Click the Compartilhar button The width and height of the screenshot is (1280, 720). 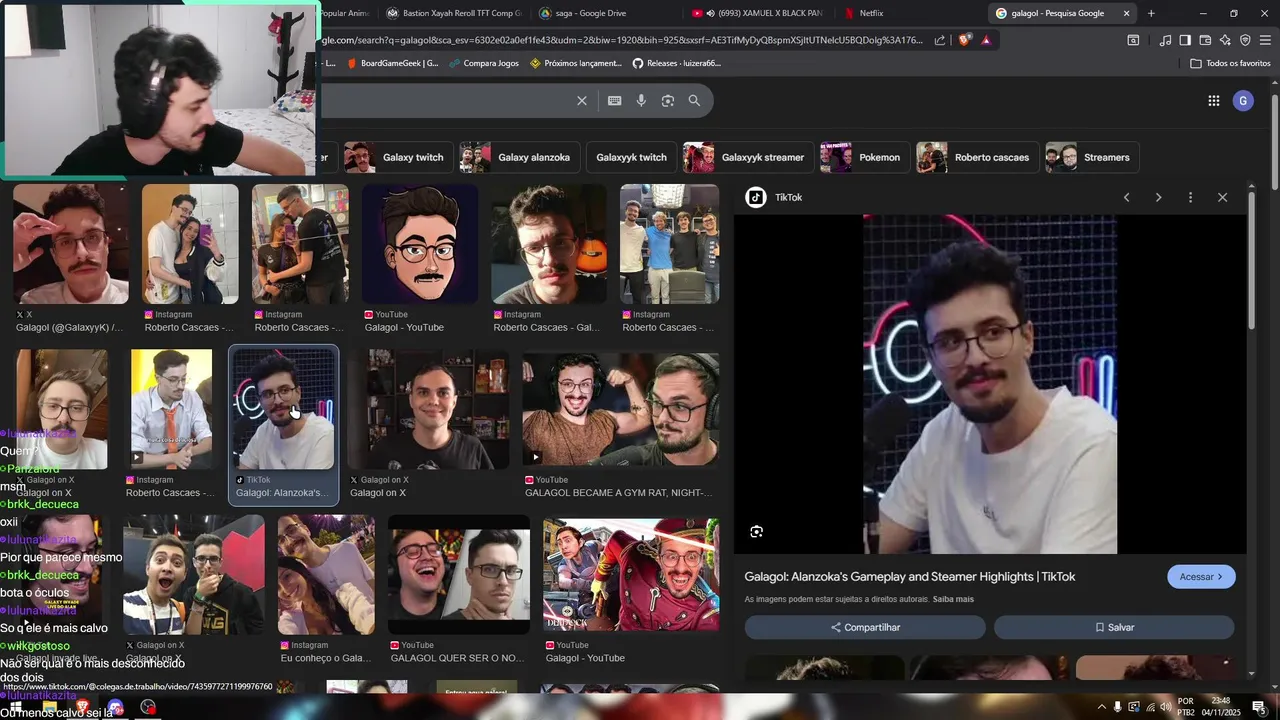(x=865, y=628)
